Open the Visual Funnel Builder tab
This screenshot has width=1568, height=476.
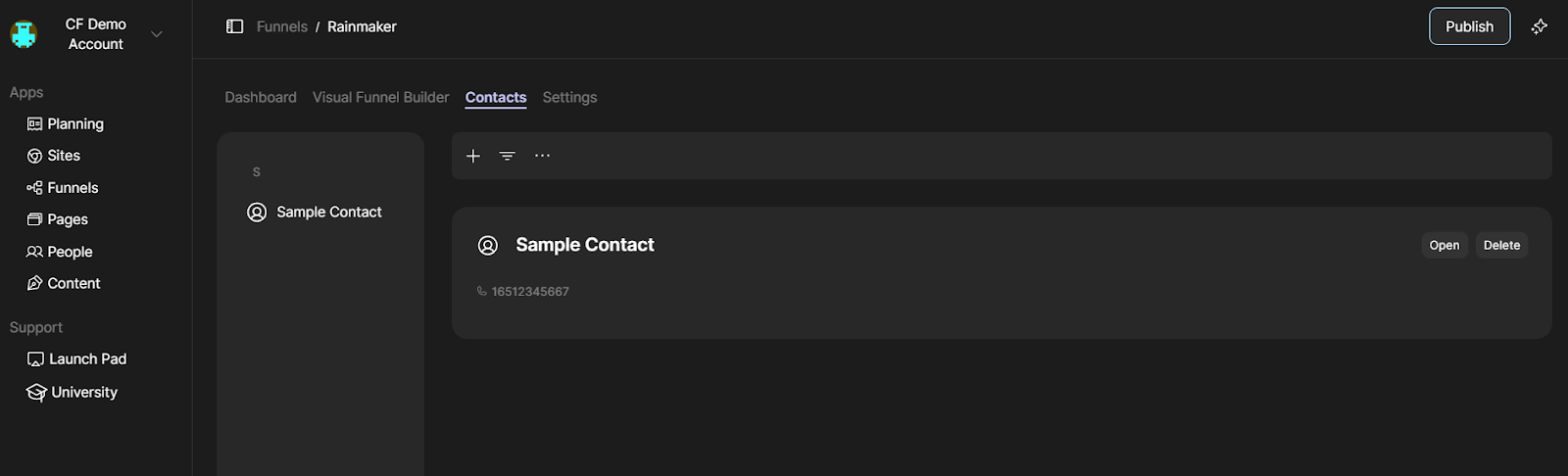coord(380,97)
